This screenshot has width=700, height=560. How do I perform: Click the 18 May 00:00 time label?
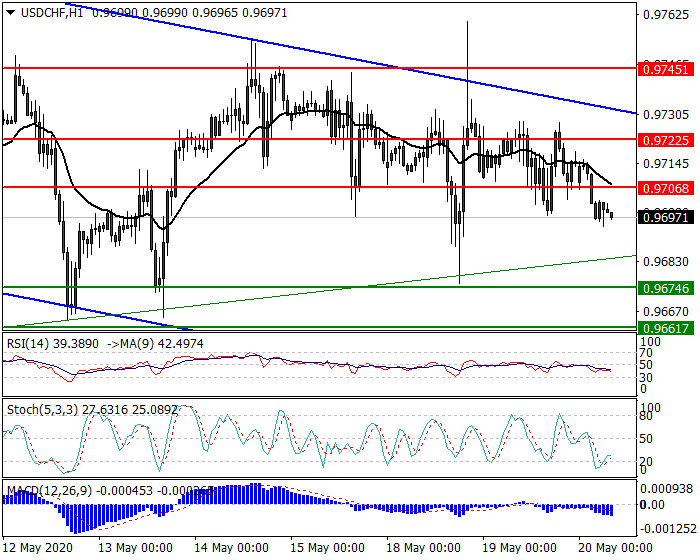tap(423, 548)
